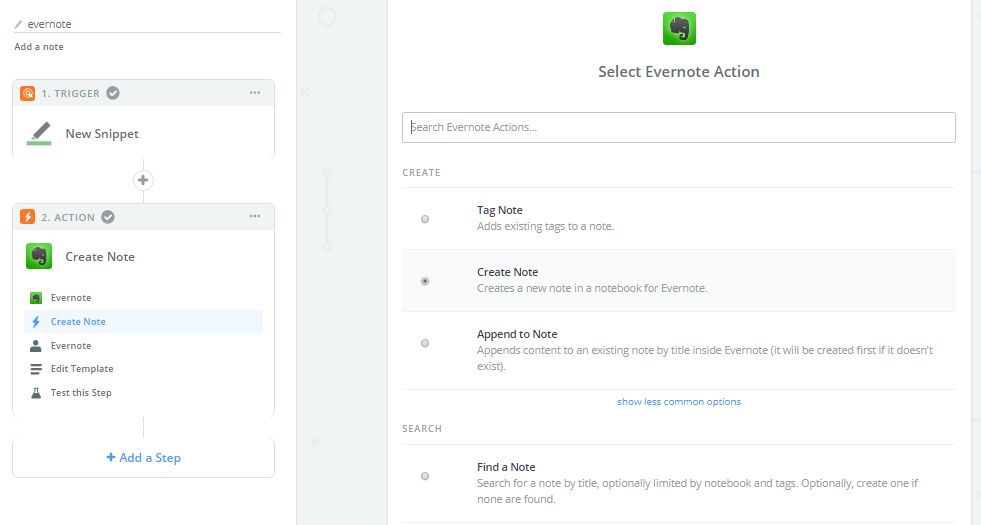Open the Test this Step substep
The image size is (981, 525).
click(143, 393)
